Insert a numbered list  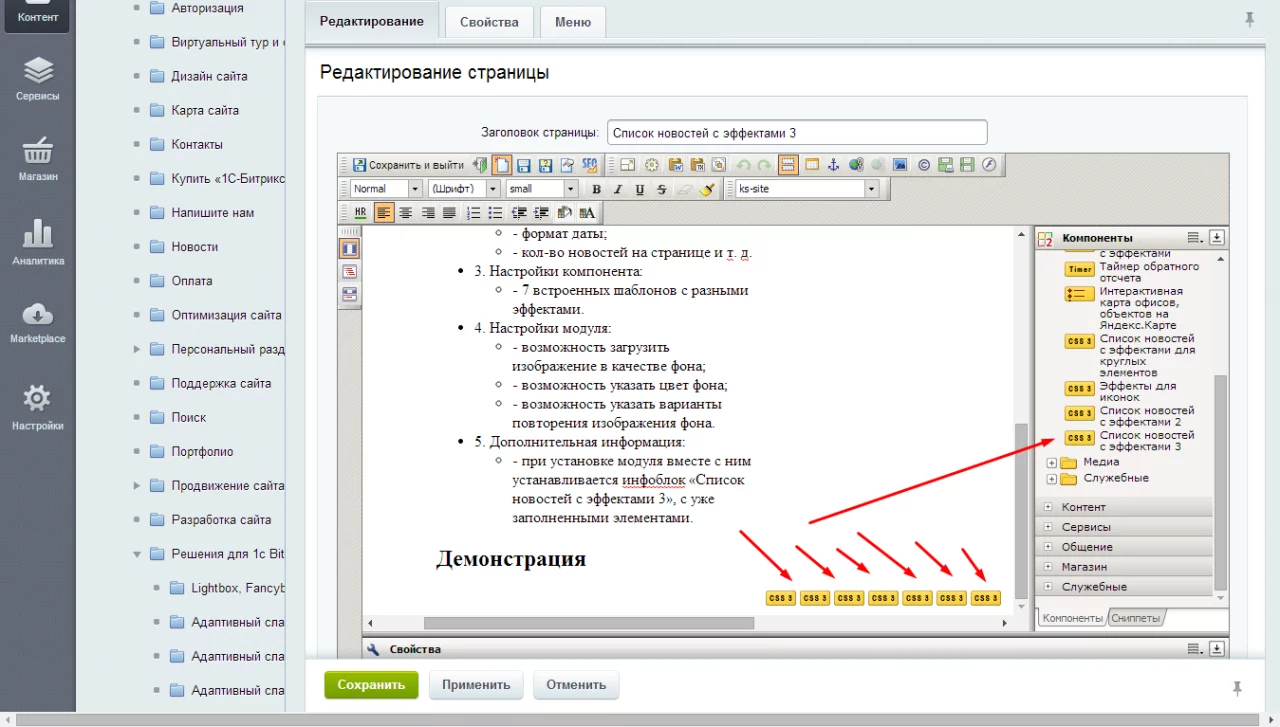pos(473,212)
